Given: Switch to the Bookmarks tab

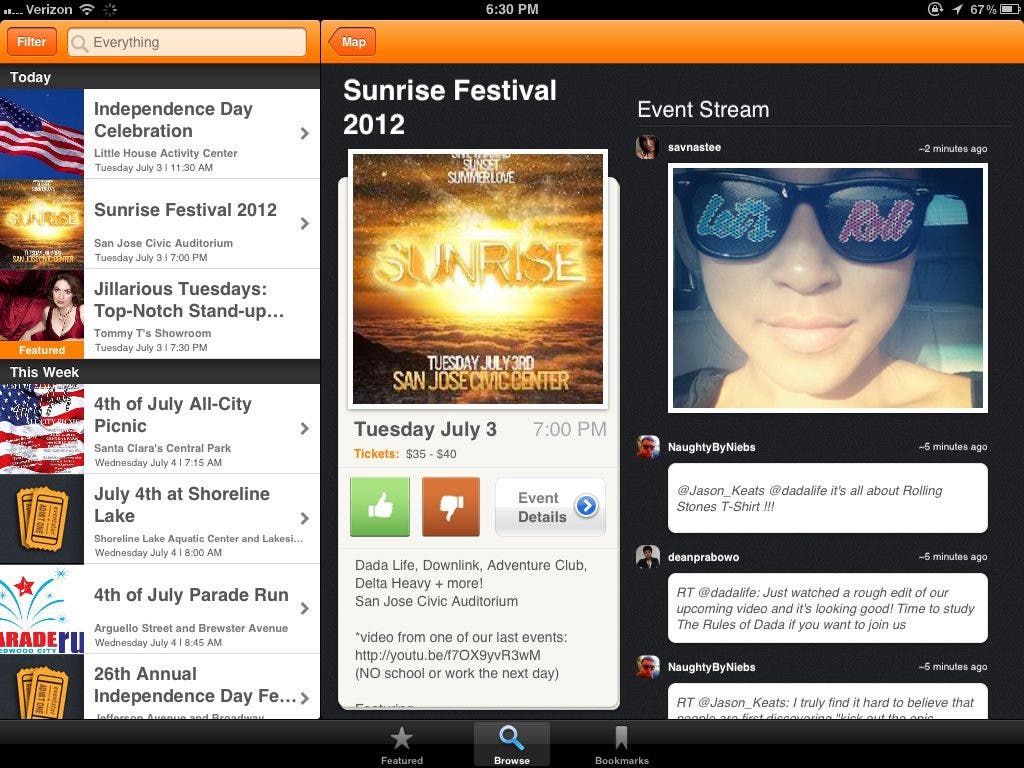Looking at the screenshot, I should (x=621, y=745).
